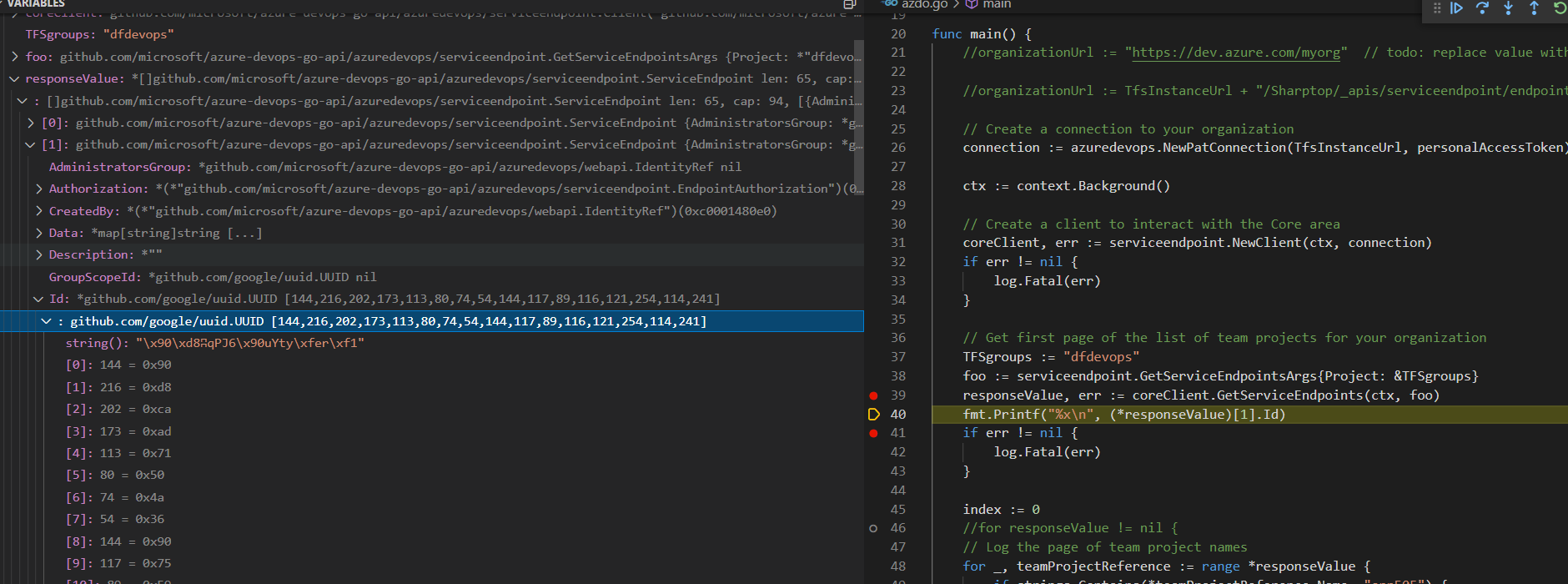Select AdministratorsGroup nil row
Image resolution: width=1568 pixels, height=584 pixels.
coord(431,167)
